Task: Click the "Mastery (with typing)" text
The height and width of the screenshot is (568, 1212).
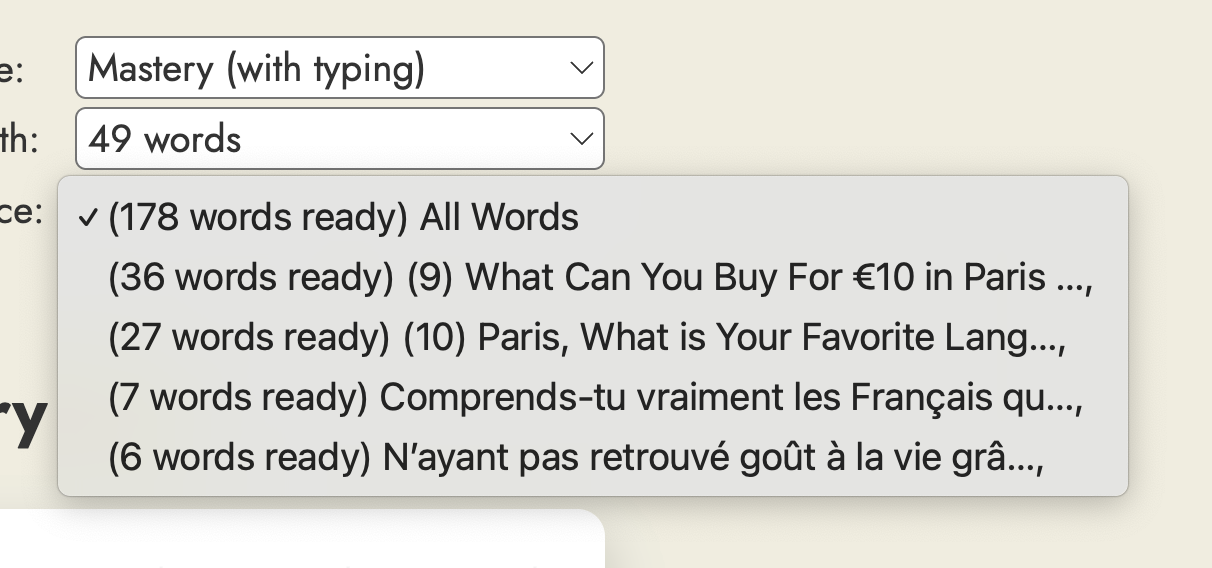Action: tap(256, 68)
